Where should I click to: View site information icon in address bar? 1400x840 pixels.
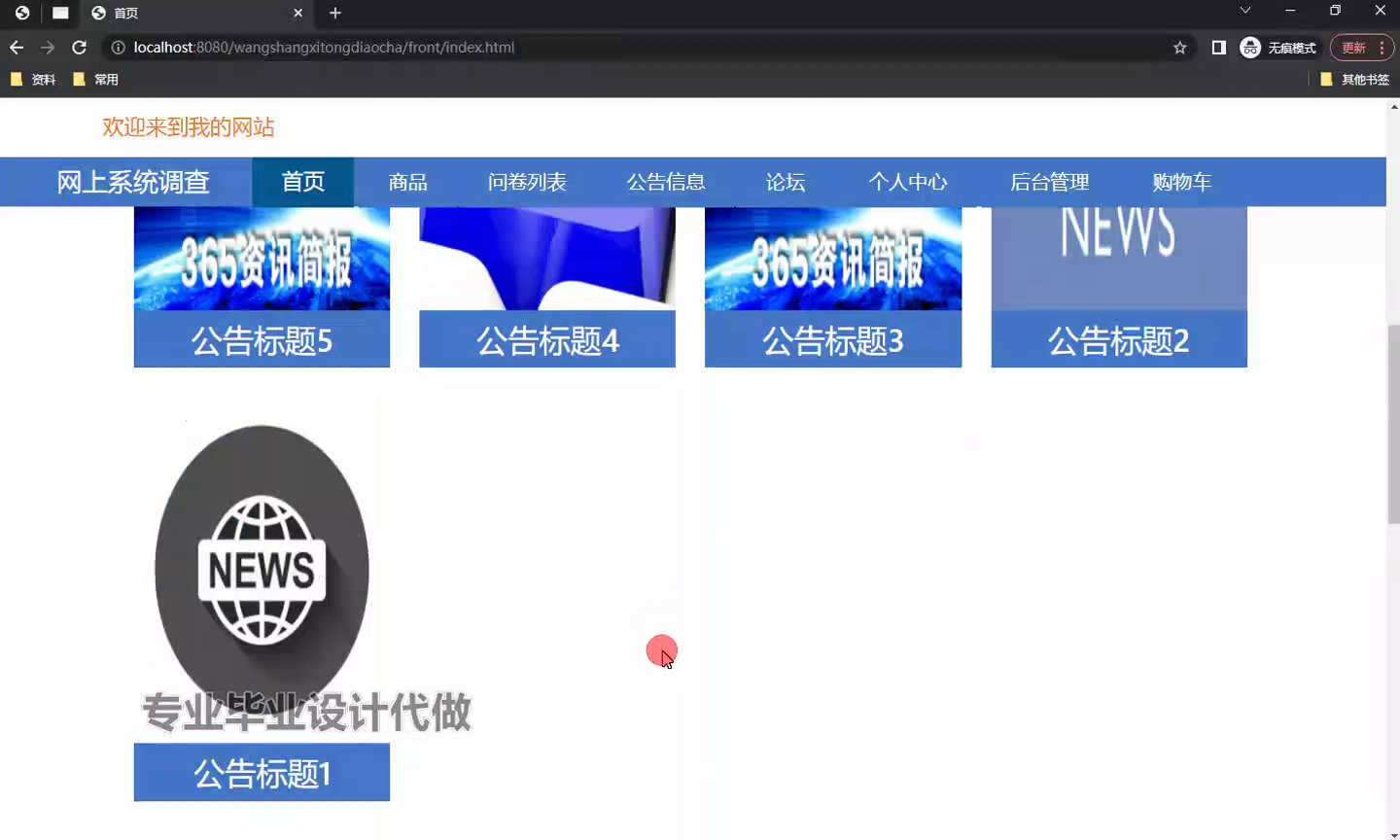click(x=118, y=48)
